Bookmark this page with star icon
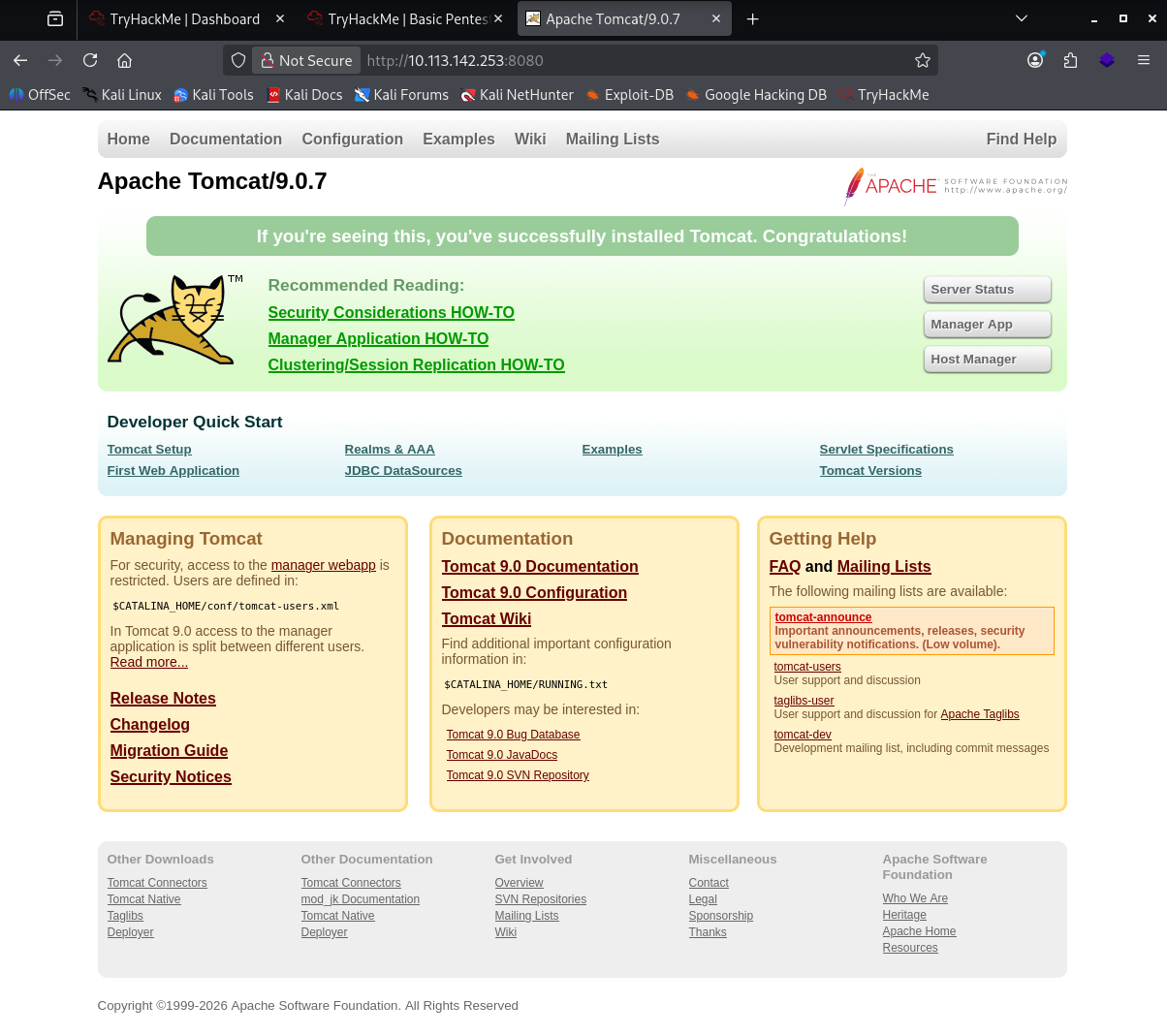The height and width of the screenshot is (1036, 1167). pyautogui.click(x=922, y=60)
